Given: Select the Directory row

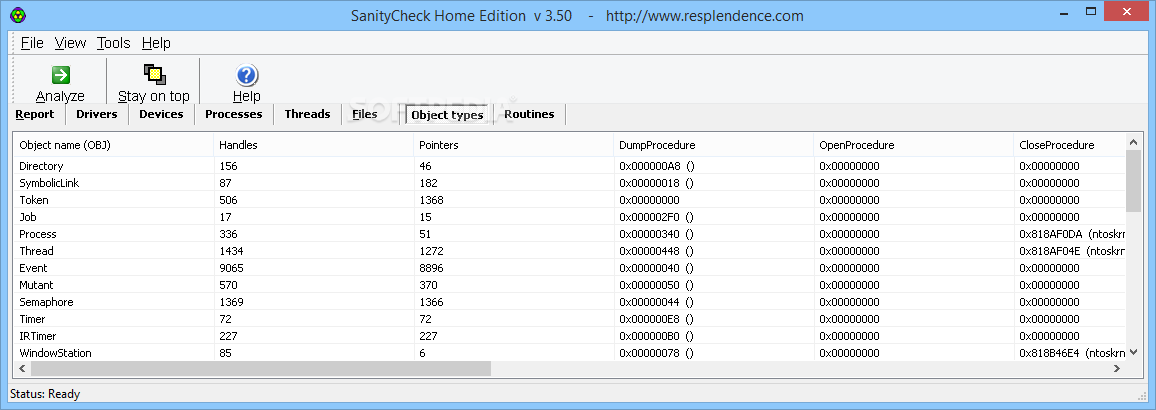Looking at the screenshot, I should pyautogui.click(x=570, y=166).
